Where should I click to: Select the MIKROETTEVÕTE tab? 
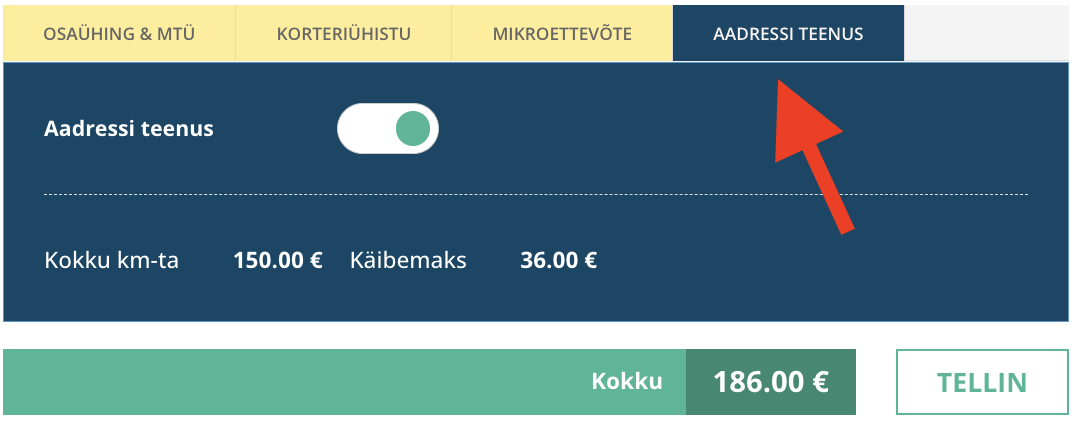pos(562,34)
